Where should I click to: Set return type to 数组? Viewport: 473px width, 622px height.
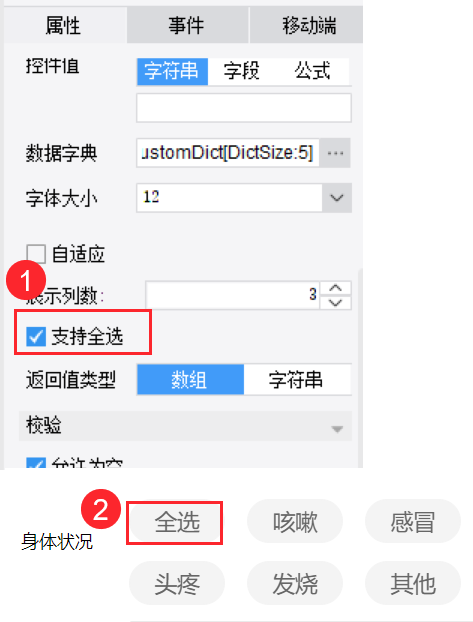coord(190,380)
